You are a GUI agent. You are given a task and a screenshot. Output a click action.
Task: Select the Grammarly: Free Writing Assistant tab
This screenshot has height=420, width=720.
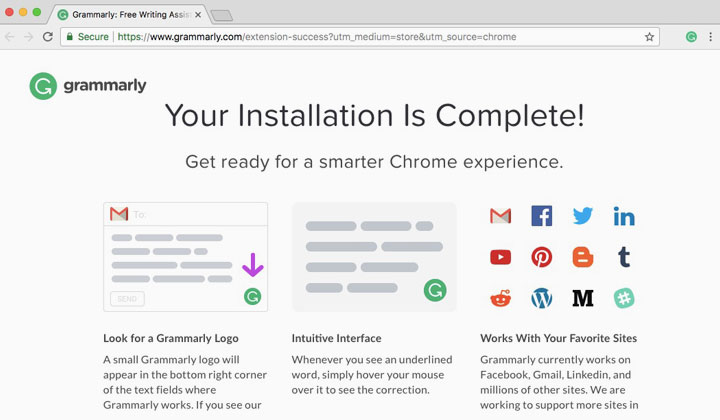coord(130,15)
